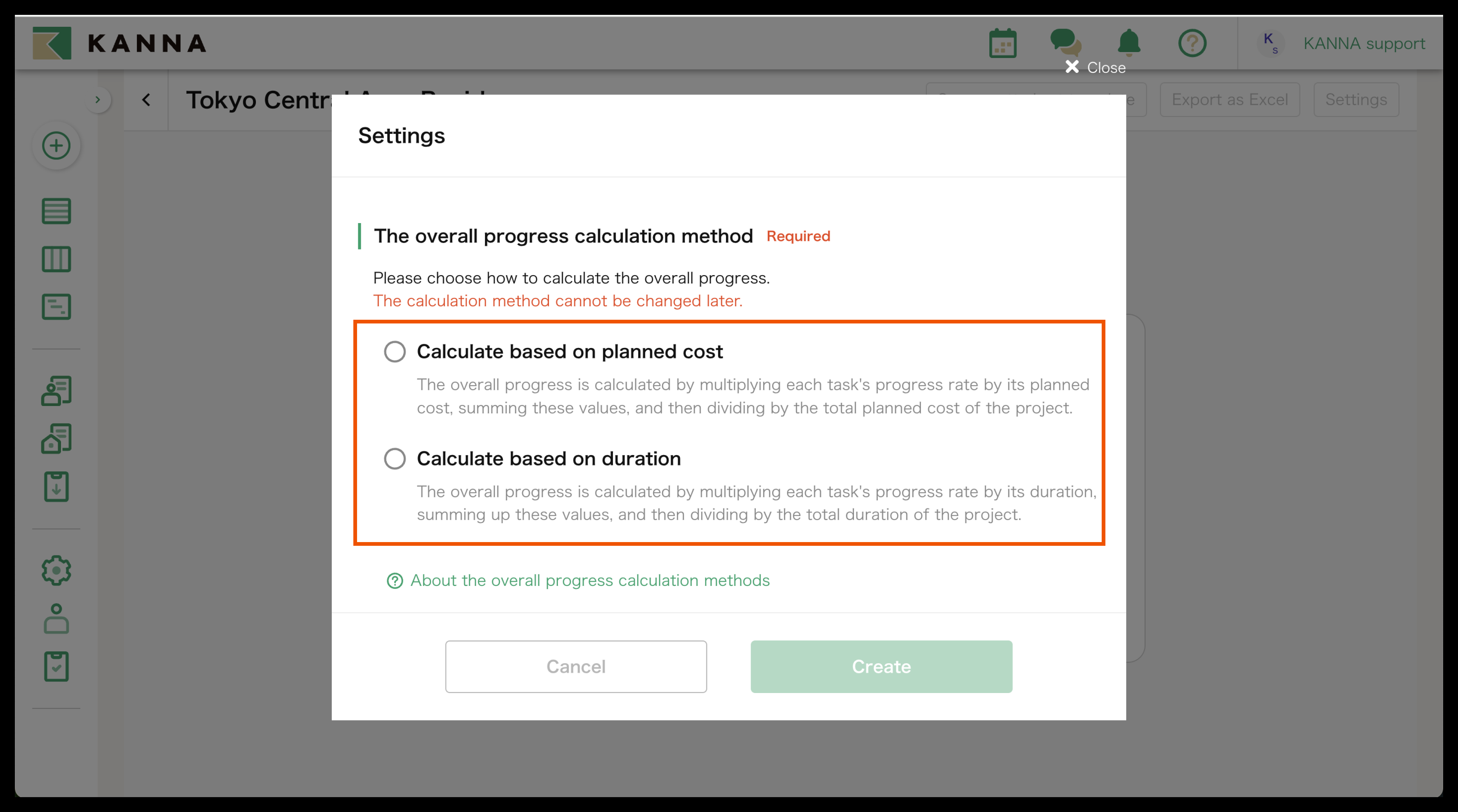Click the Cancel button
The height and width of the screenshot is (812, 1458).
pyautogui.click(x=576, y=667)
